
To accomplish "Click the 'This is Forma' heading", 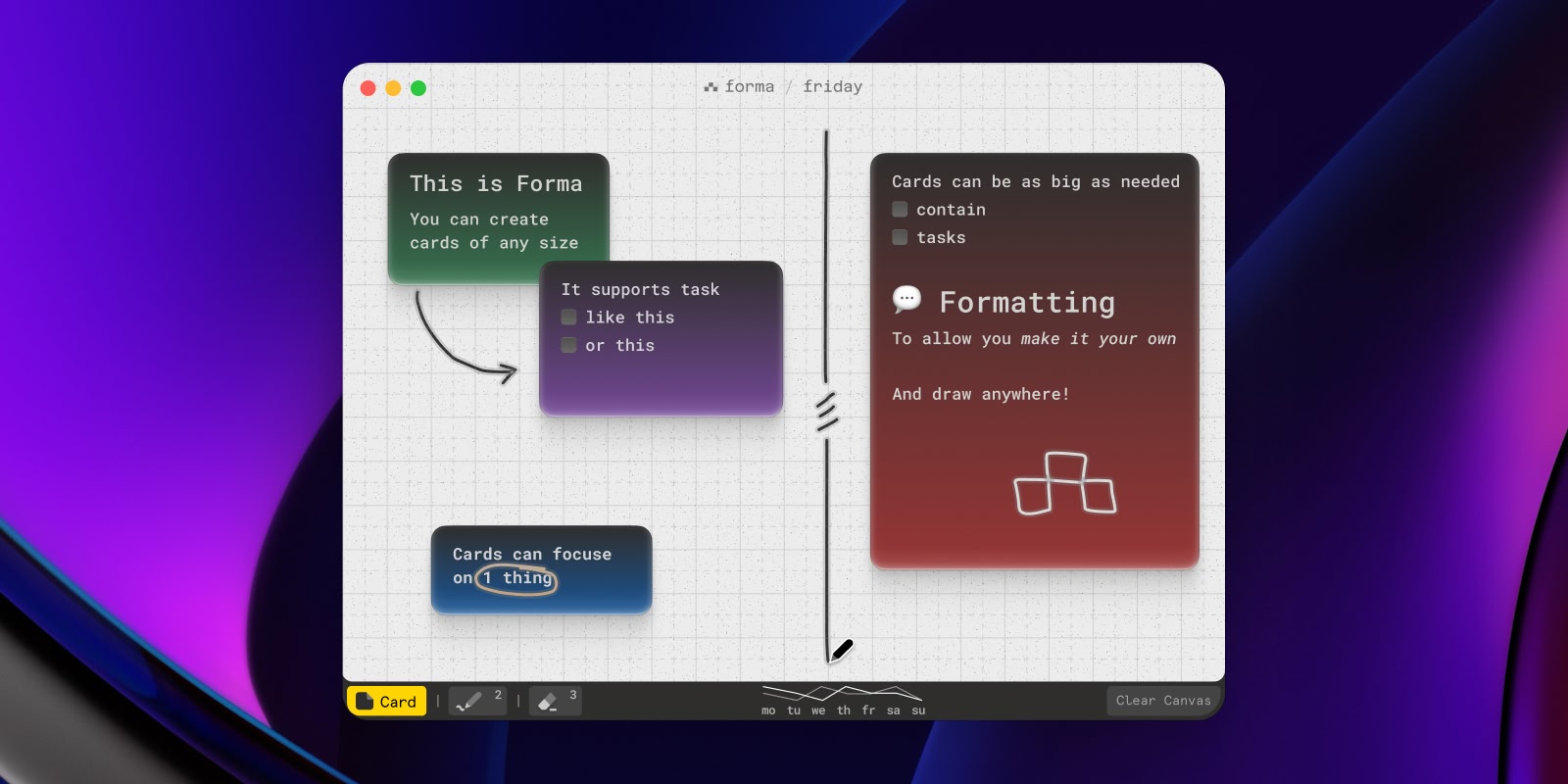I will click(496, 183).
